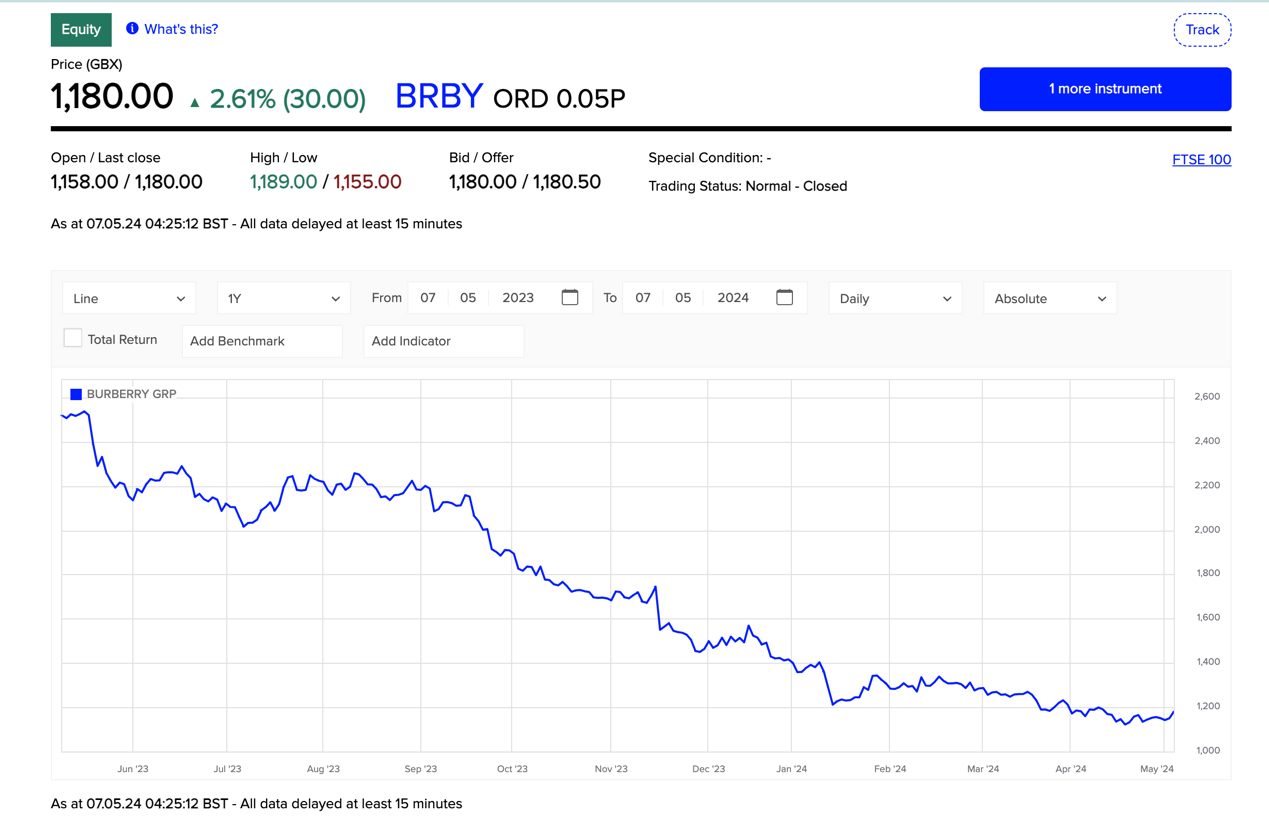Viewport: 1269px width, 825px height.
Task: Open the FTSE 100 link
Action: (1201, 160)
